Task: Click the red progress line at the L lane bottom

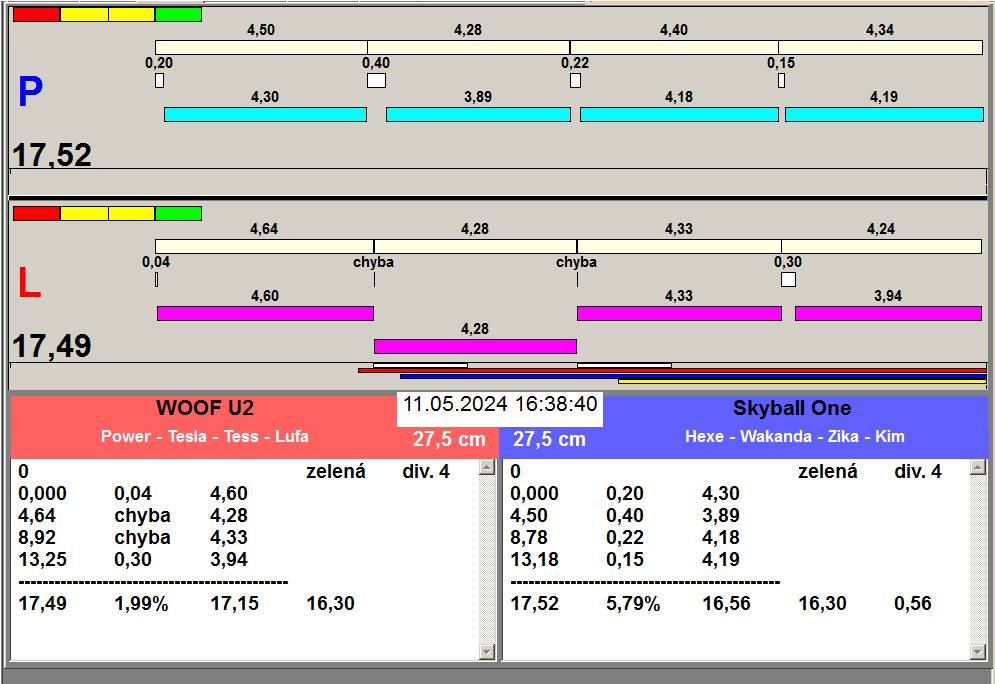Action: click(673, 371)
